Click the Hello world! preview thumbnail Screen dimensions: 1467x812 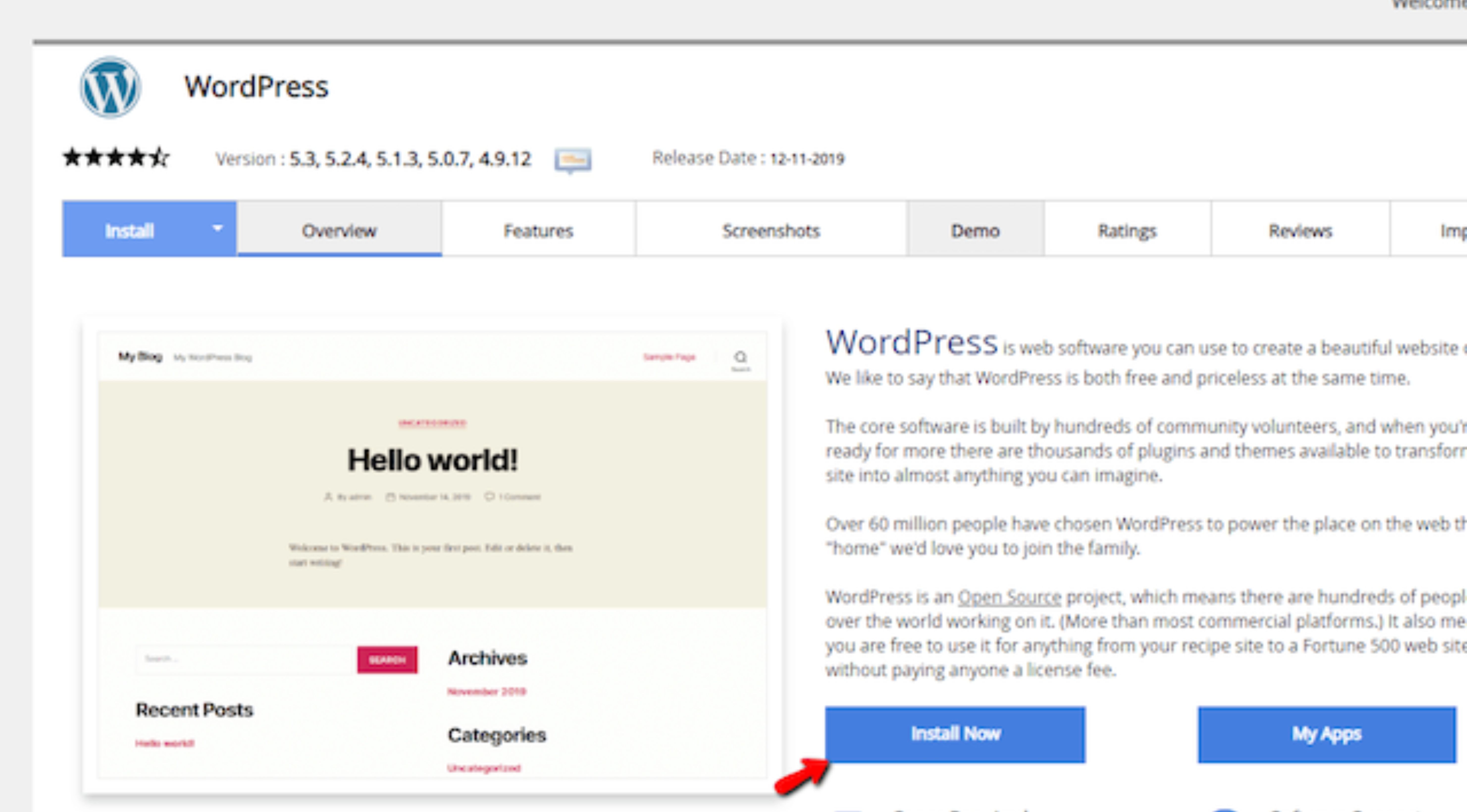point(432,555)
